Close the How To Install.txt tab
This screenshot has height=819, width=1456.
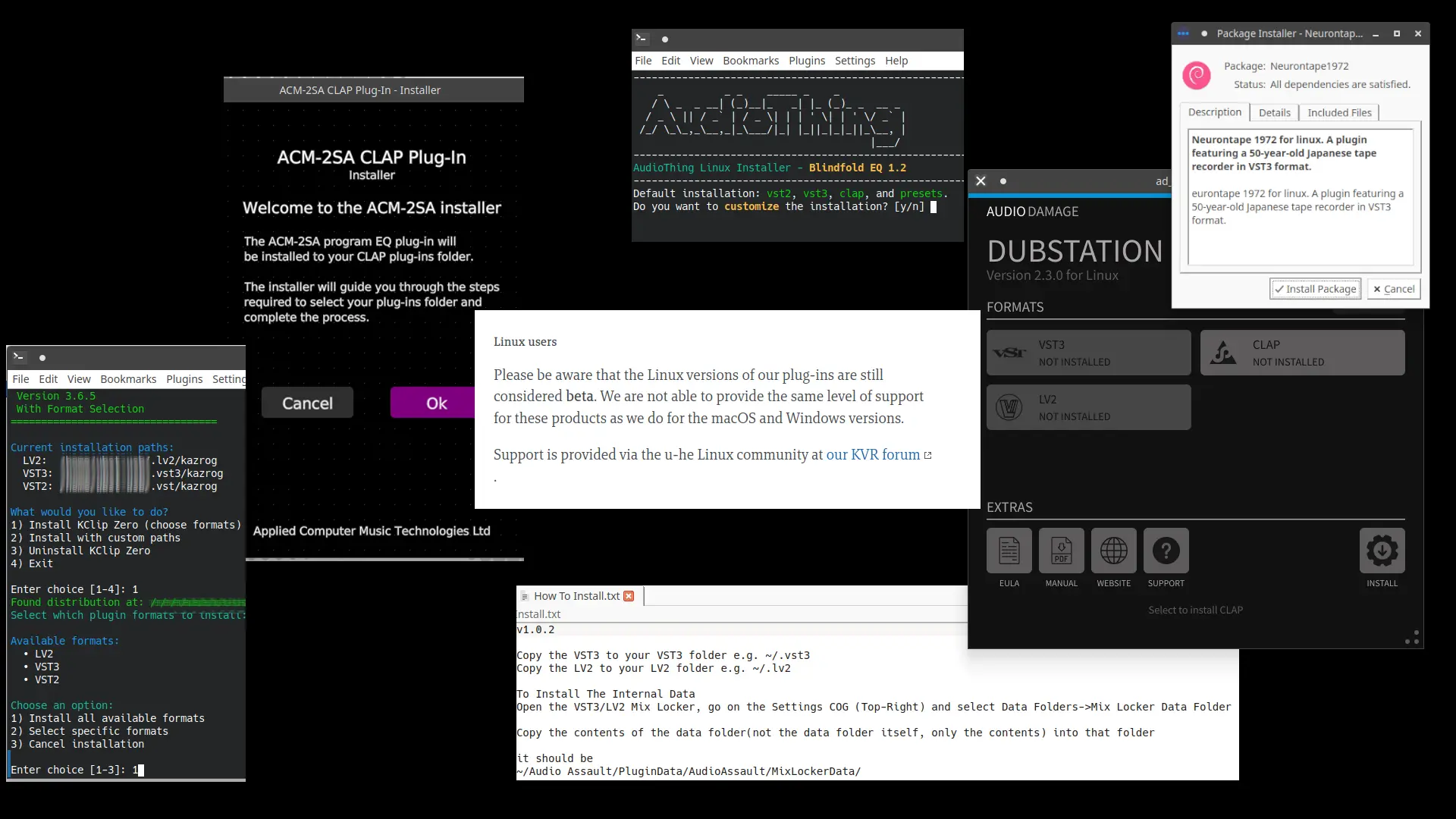629,596
